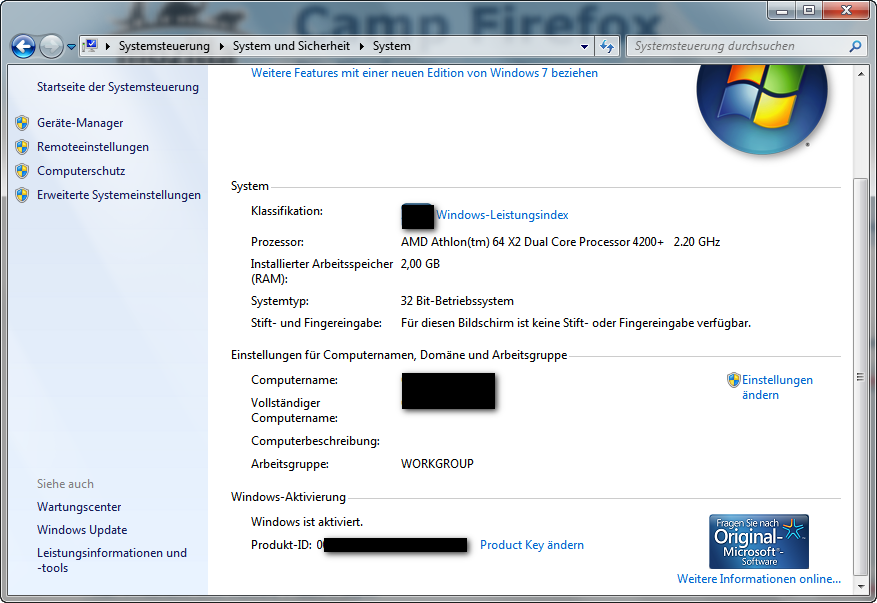Select the WORKGROUP value
The width and height of the screenshot is (877, 603).
(437, 464)
